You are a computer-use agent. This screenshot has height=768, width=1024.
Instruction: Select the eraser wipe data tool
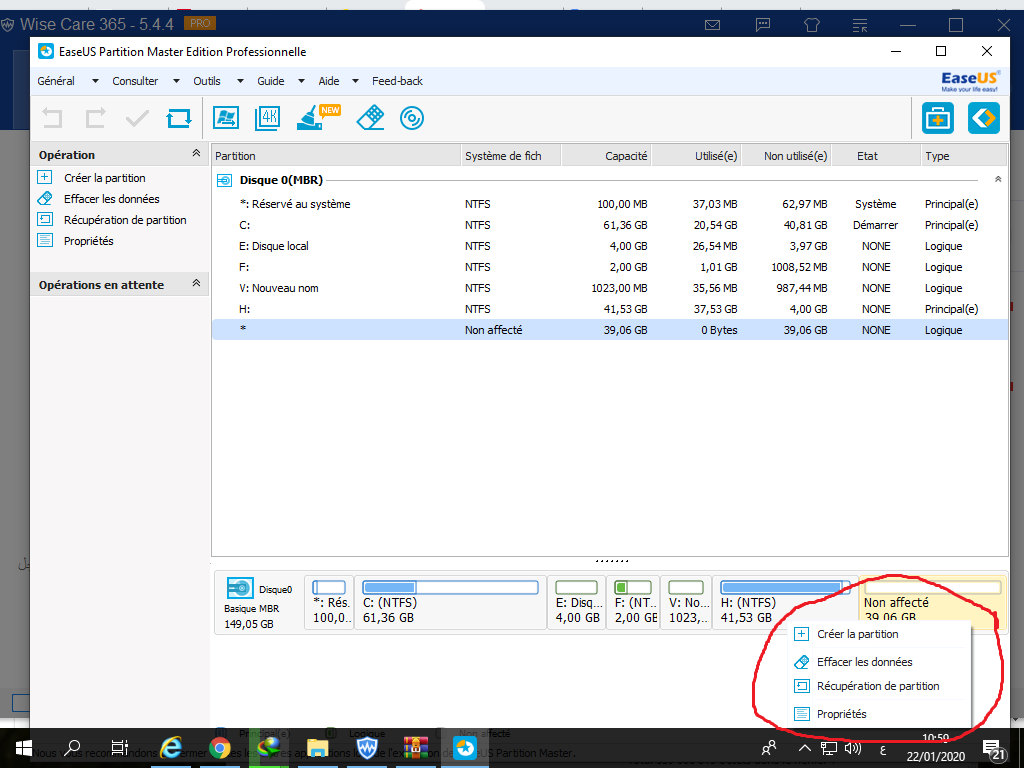[x=370, y=118]
